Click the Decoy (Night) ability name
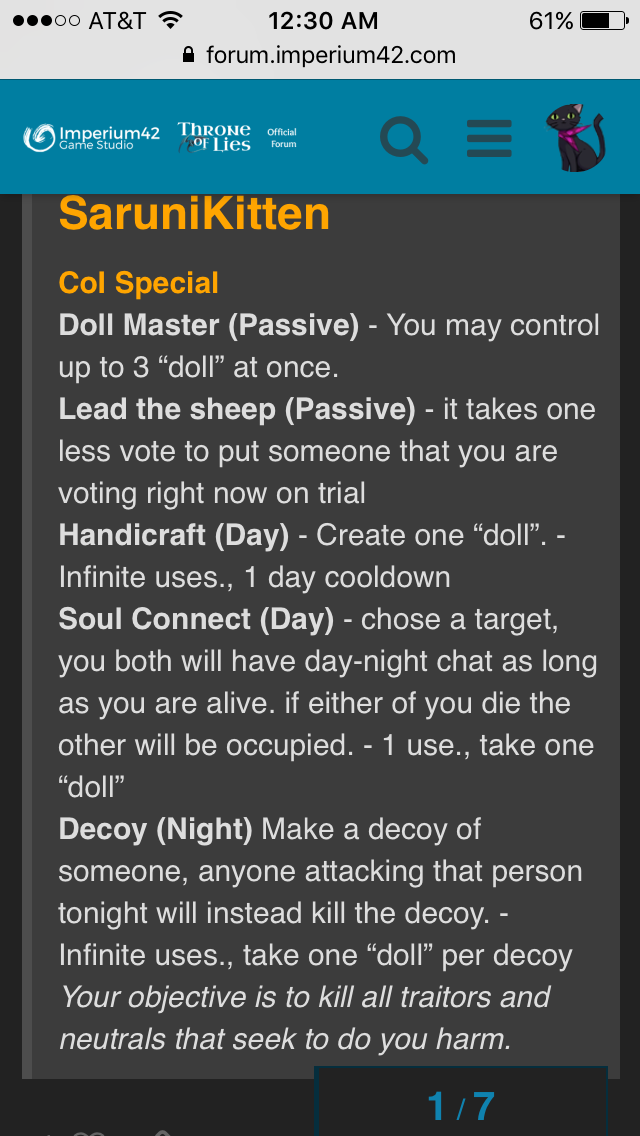Viewport: 640px width, 1136px height. [156, 829]
